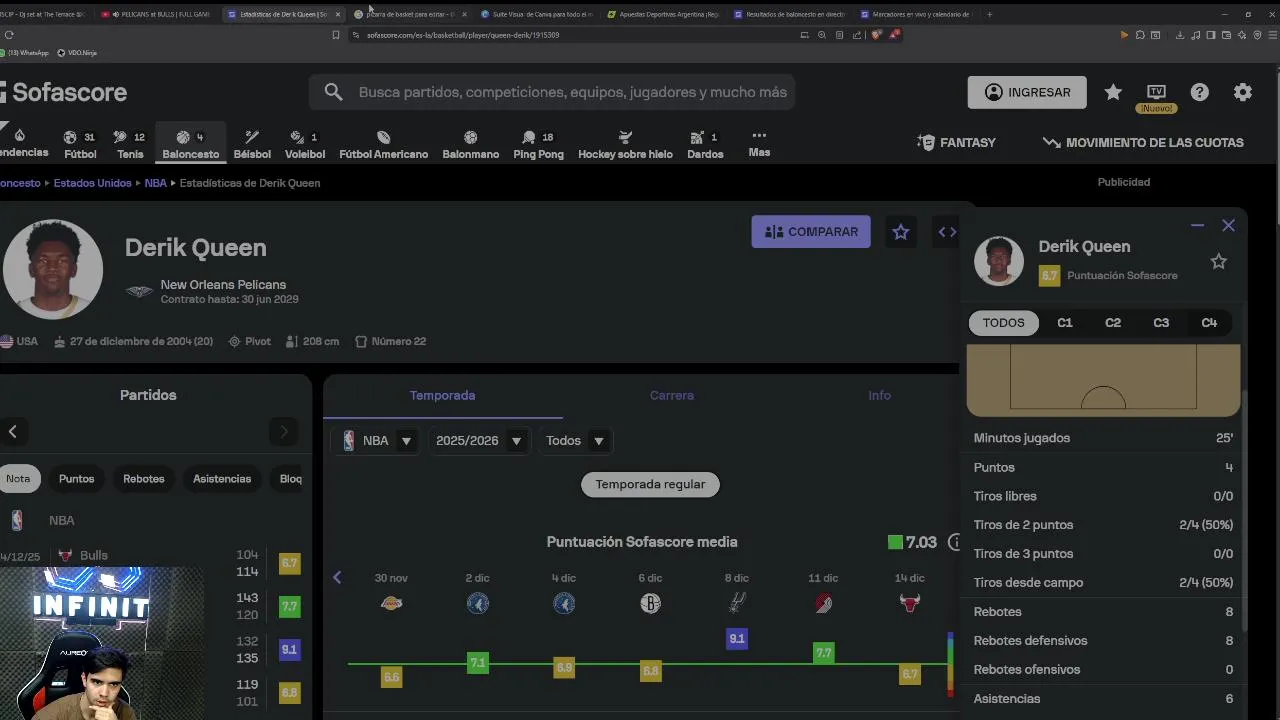This screenshot has width=1280, height=720.
Task: Go back in rating chart dates
Action: (x=337, y=578)
